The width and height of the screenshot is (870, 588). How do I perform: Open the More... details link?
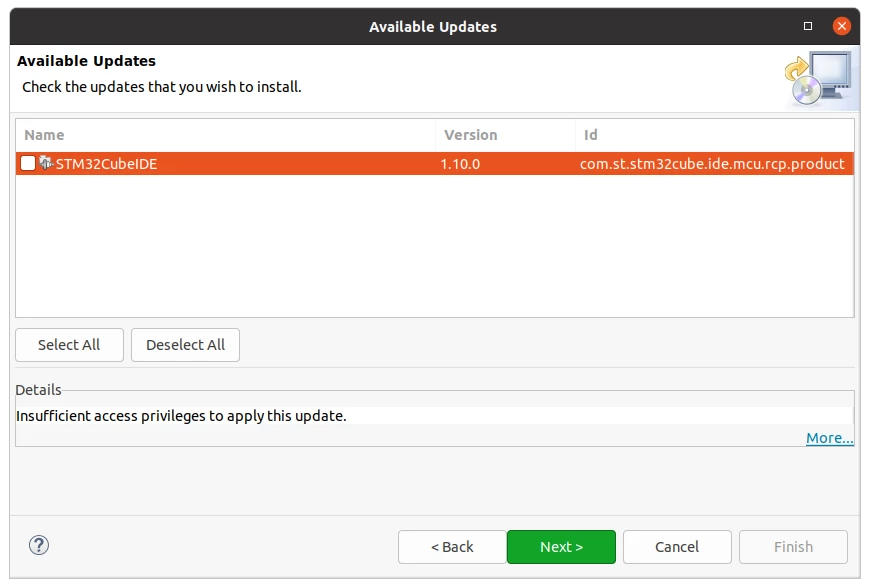[829, 438]
